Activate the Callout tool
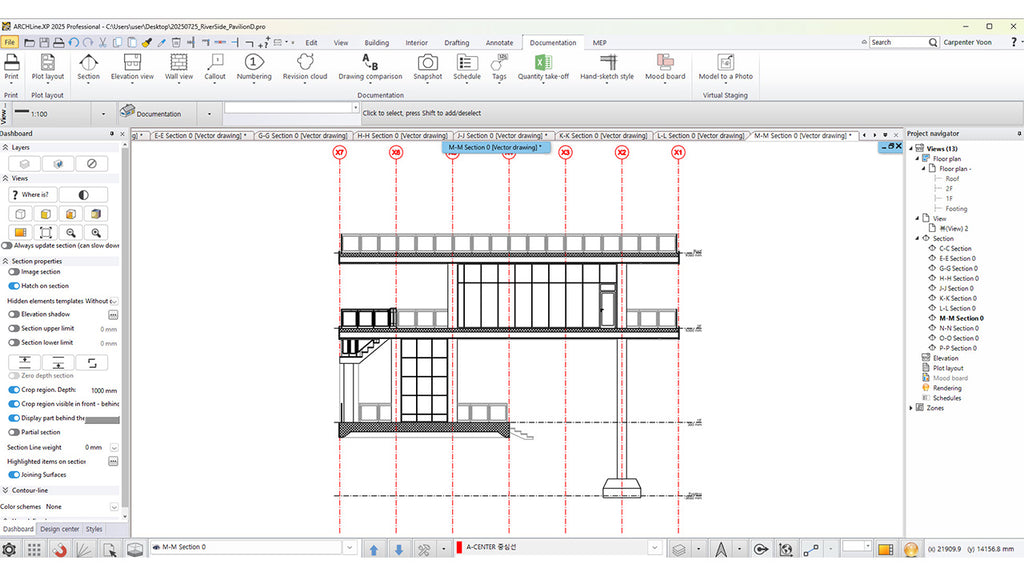Screen dimensions: 1024x576 [214, 67]
